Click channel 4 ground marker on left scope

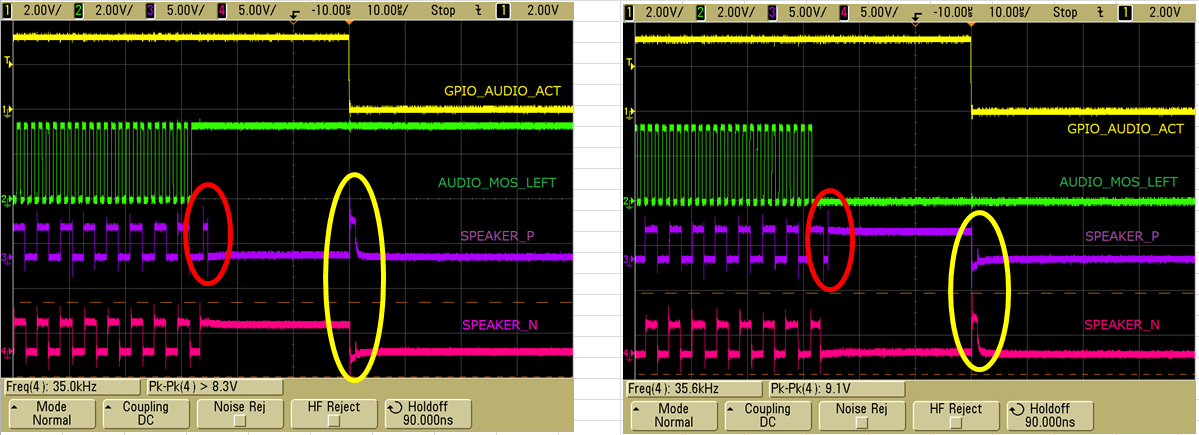8,352
